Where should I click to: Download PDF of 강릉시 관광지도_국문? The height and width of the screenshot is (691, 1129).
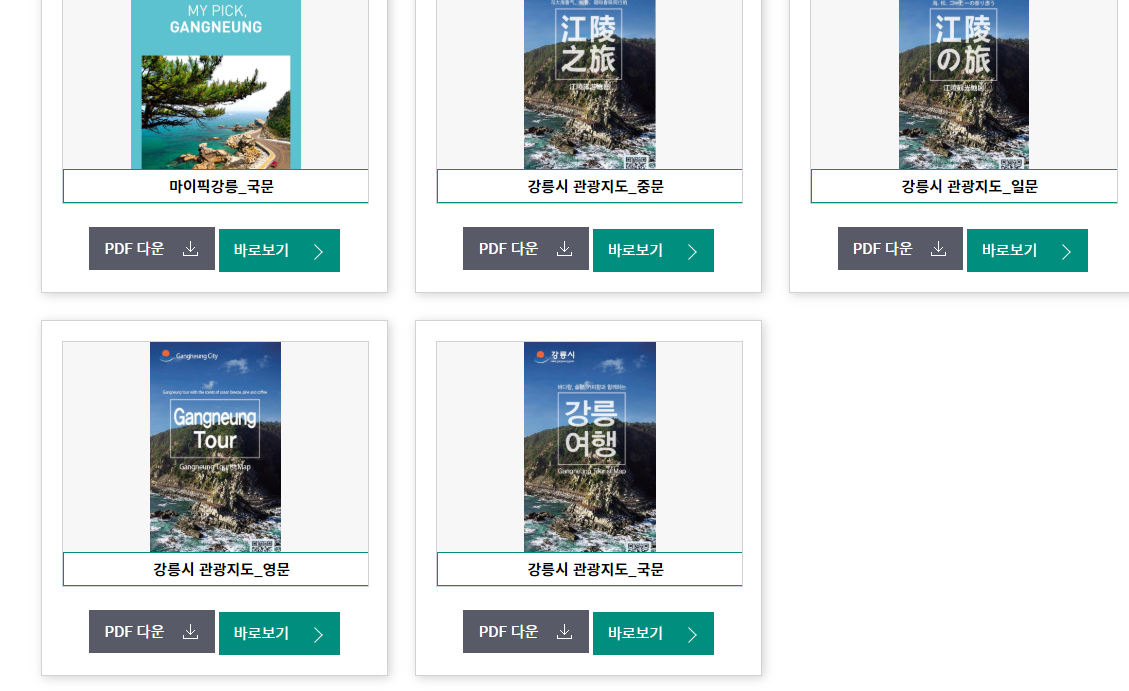pyautogui.click(x=526, y=631)
